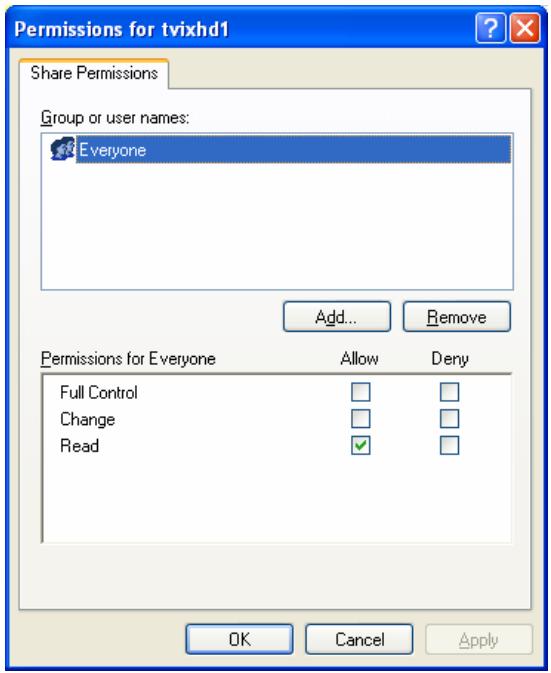Click the Read permission label

tap(80, 446)
